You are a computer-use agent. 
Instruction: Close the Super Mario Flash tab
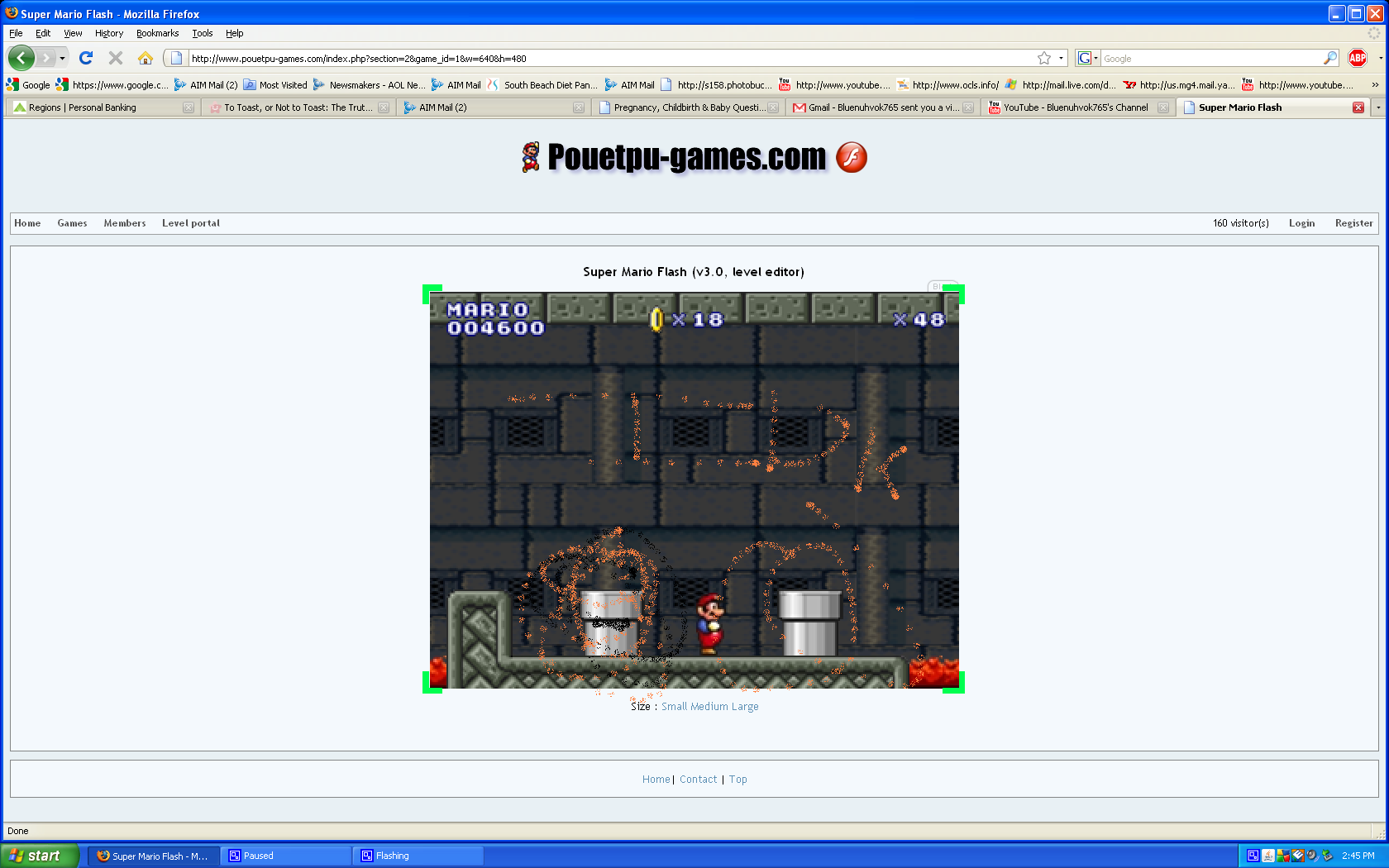[x=1358, y=107]
